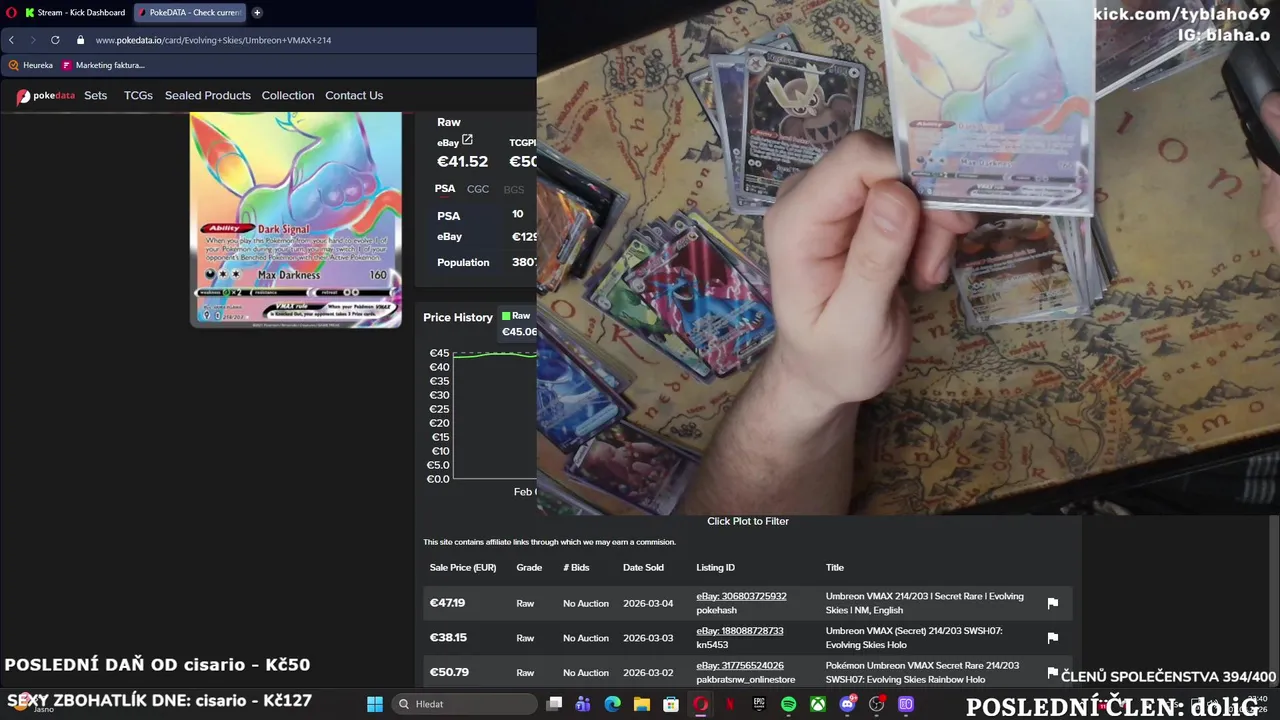Click the 2026-03-03 date sold cell
This screenshot has height=720, width=1280.
point(648,638)
